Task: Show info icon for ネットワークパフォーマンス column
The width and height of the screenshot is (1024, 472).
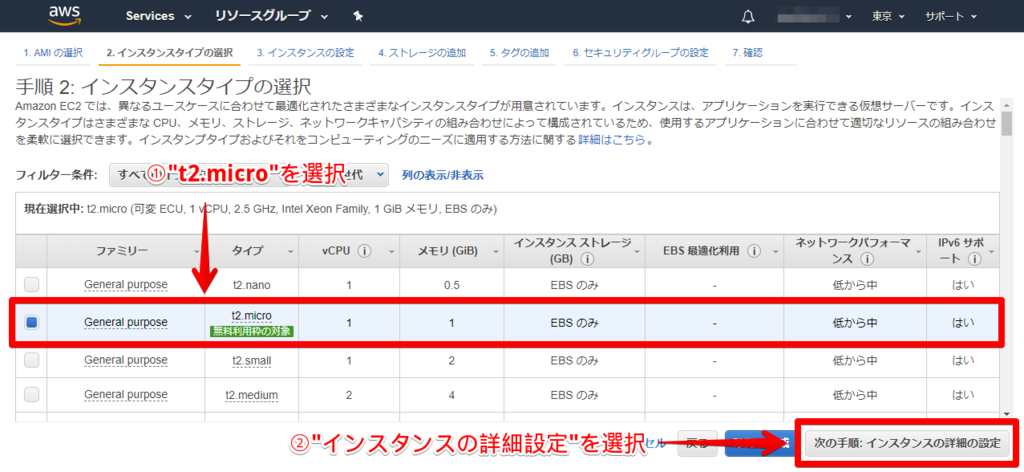Action: coord(867,259)
